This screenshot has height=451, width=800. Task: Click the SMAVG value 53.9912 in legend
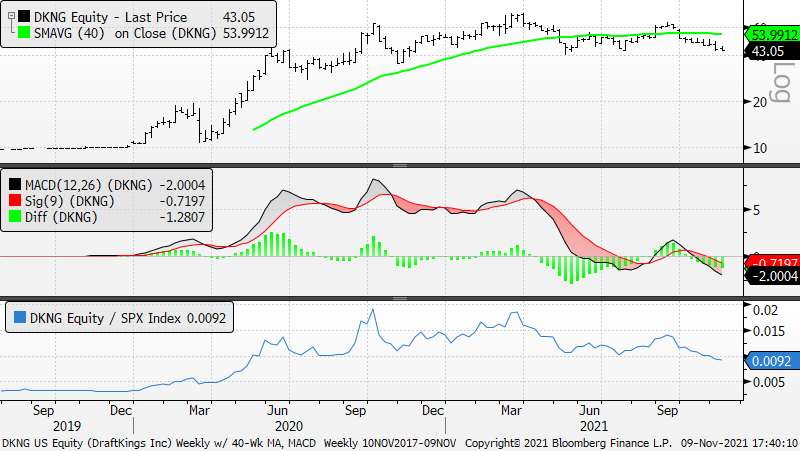pos(245,33)
